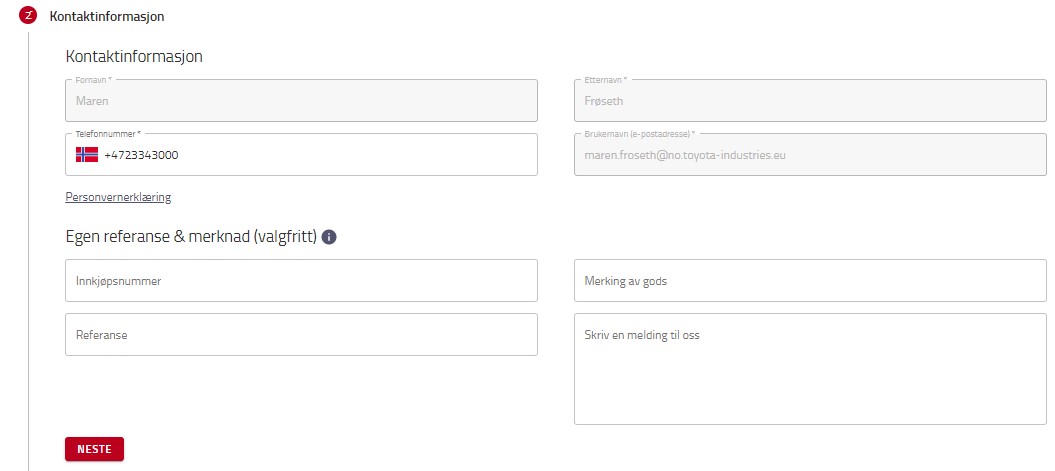Click the Egen referanse & merknad heading
Viewport: 1055px width, 471px height.
(191, 237)
